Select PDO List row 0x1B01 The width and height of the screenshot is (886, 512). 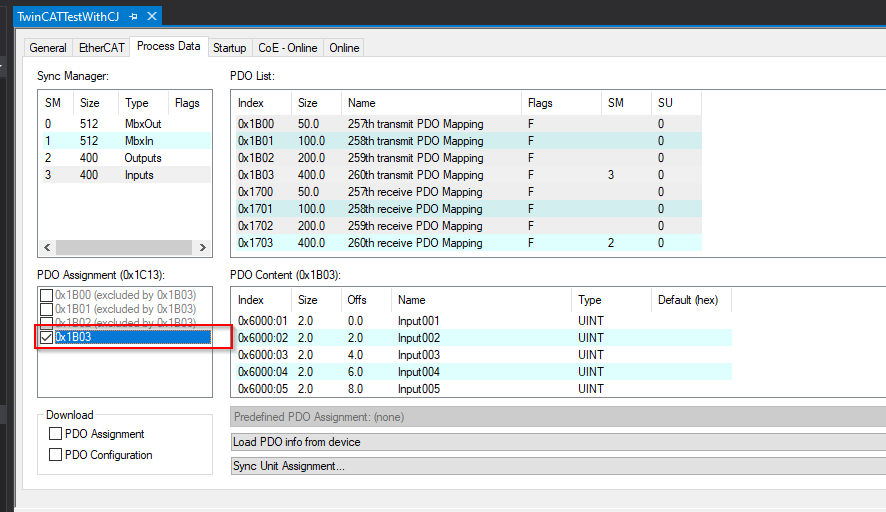pos(468,141)
